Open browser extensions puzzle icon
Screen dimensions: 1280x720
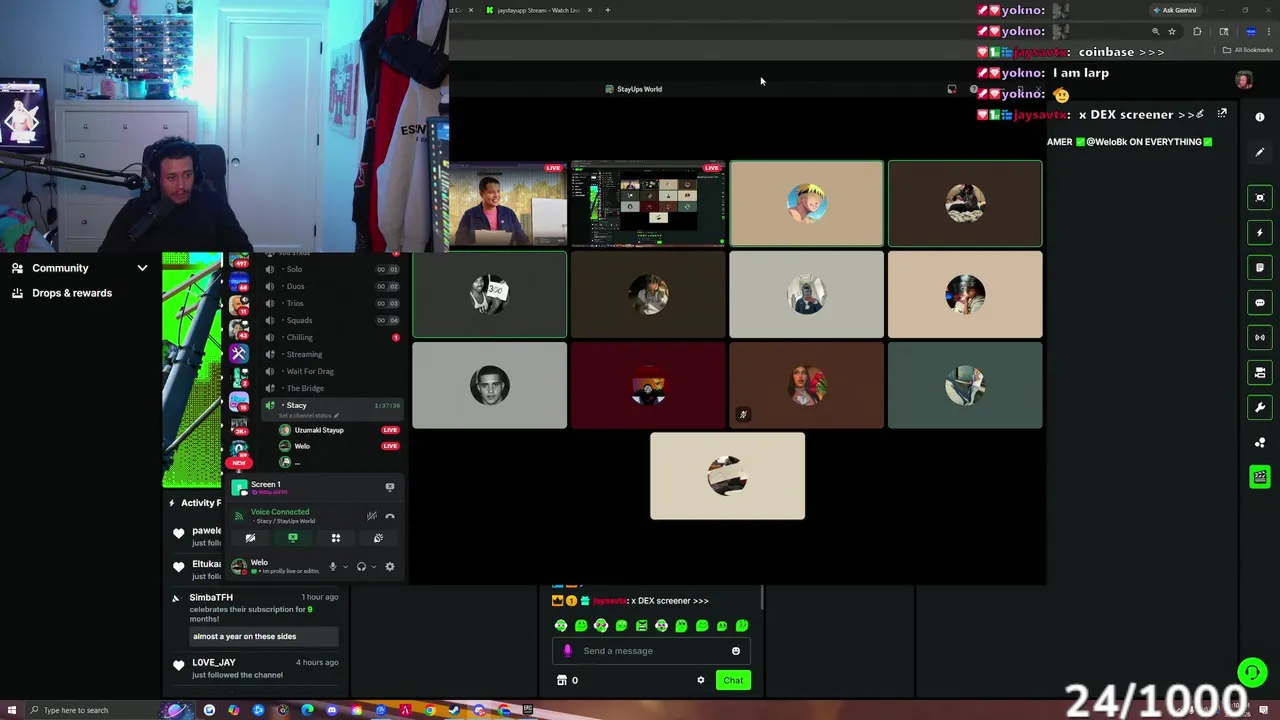(x=1197, y=31)
